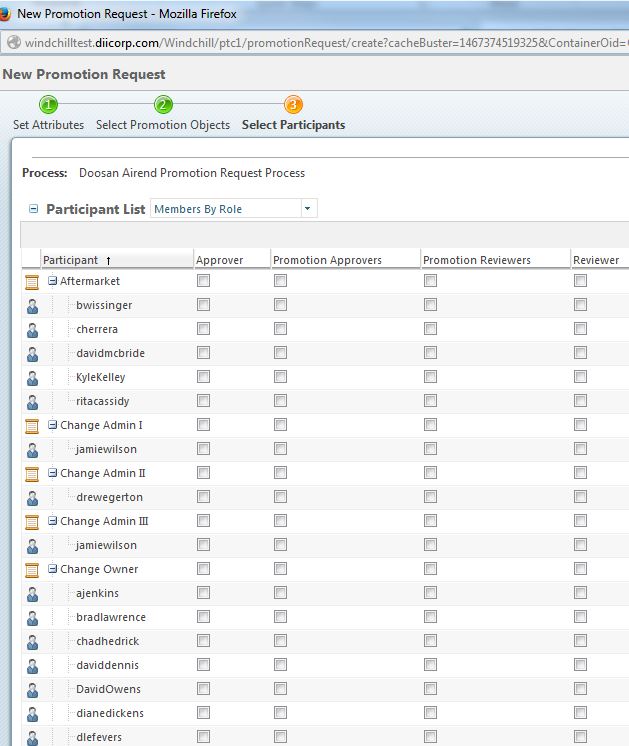Collapse the Aftermarket group
This screenshot has width=629, height=746.
click(x=53, y=281)
